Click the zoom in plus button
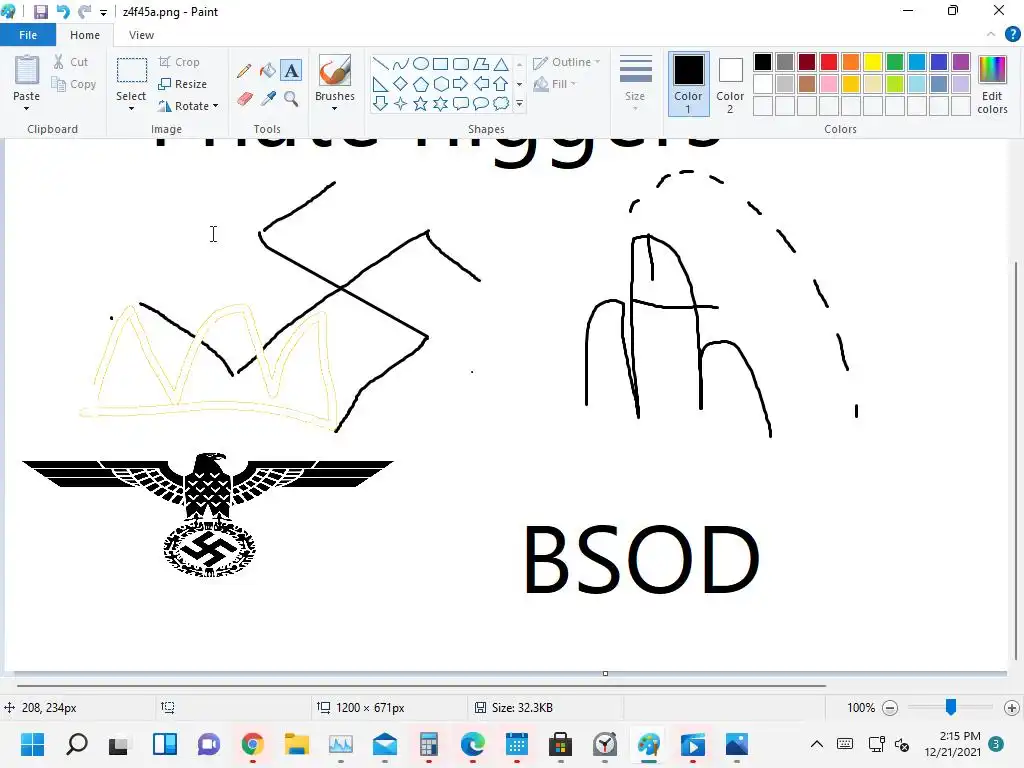This screenshot has height=768, width=1024. [1012, 707]
